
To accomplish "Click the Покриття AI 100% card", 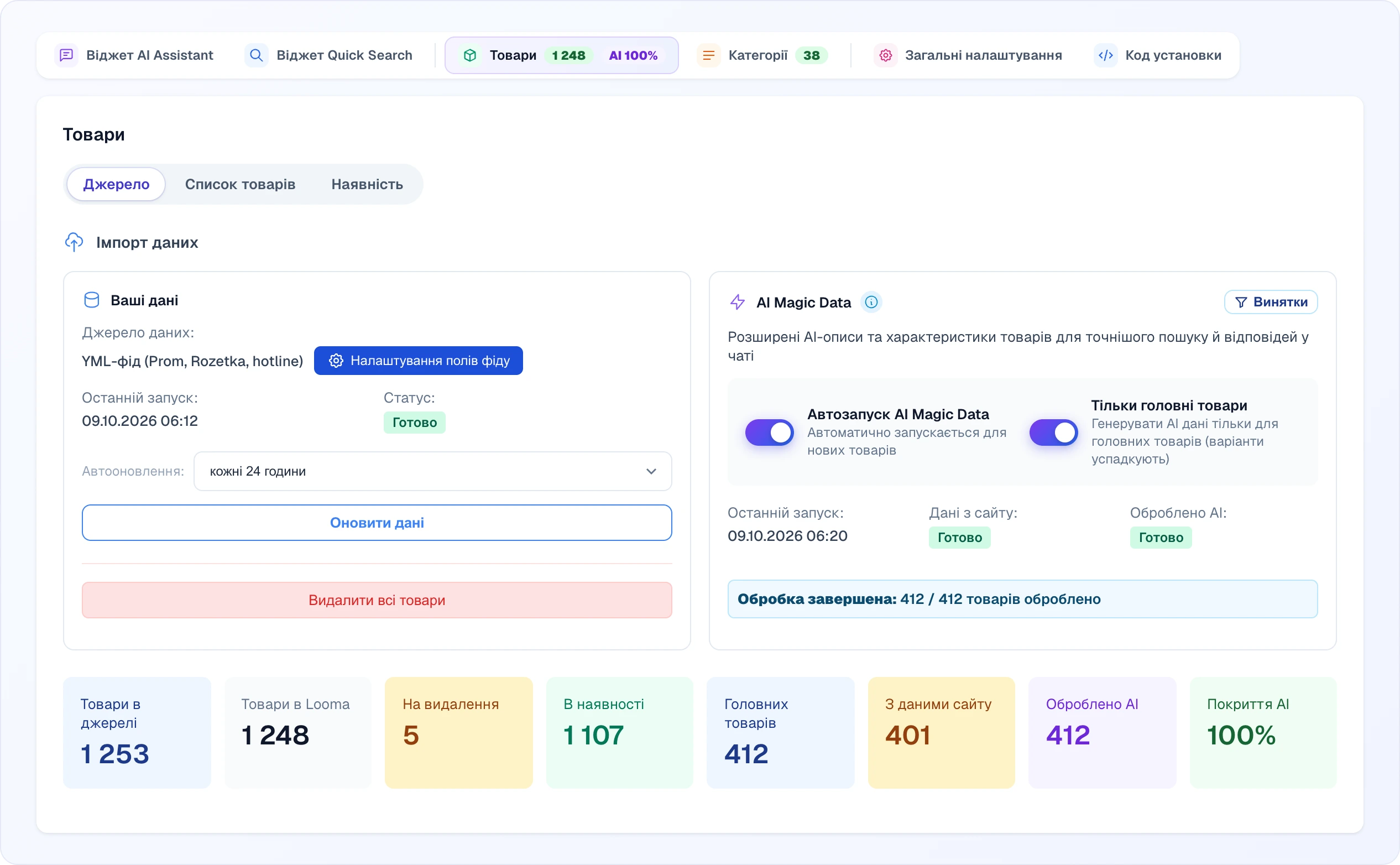I will (1263, 733).
